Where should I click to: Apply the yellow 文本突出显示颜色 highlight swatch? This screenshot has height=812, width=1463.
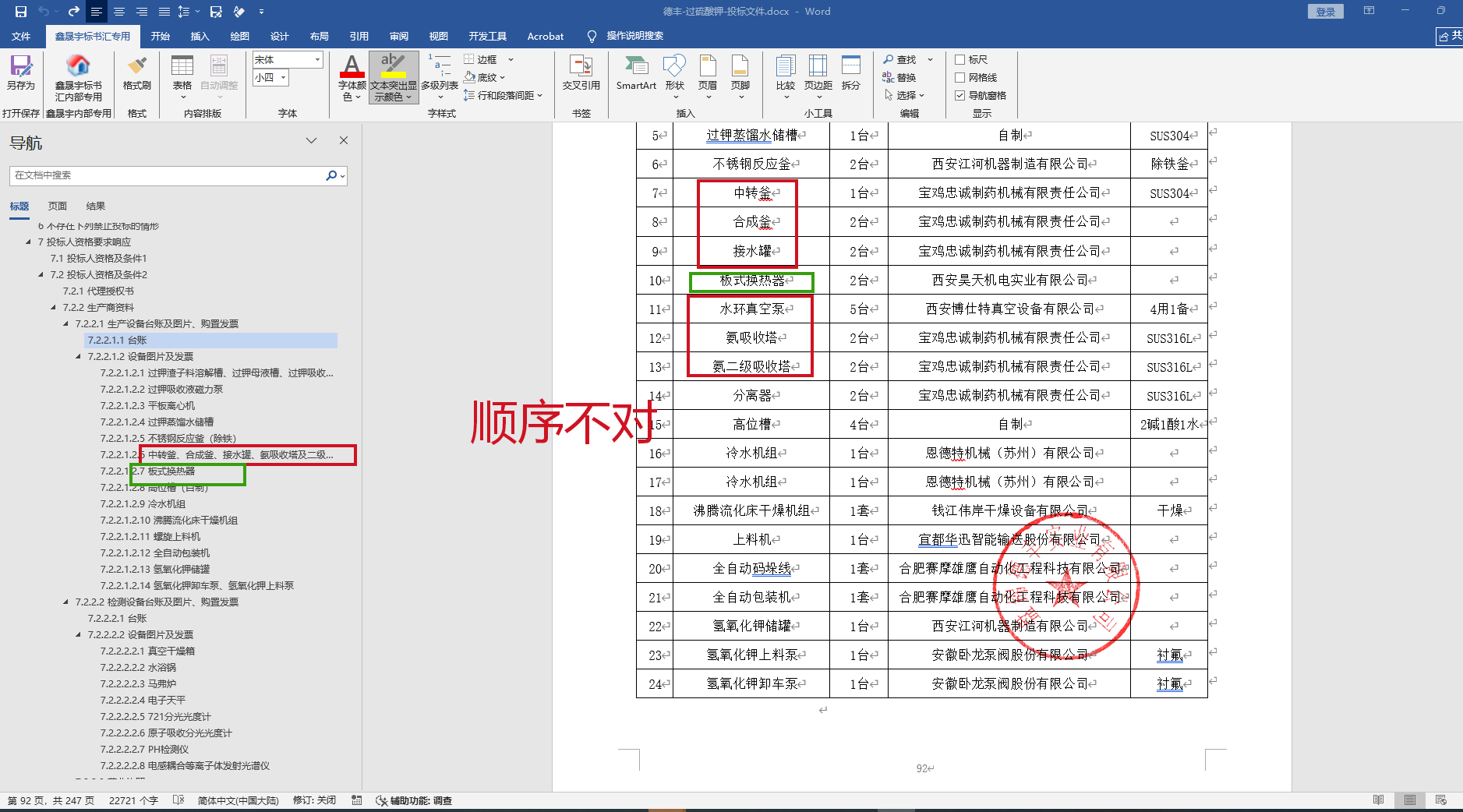pos(394,74)
